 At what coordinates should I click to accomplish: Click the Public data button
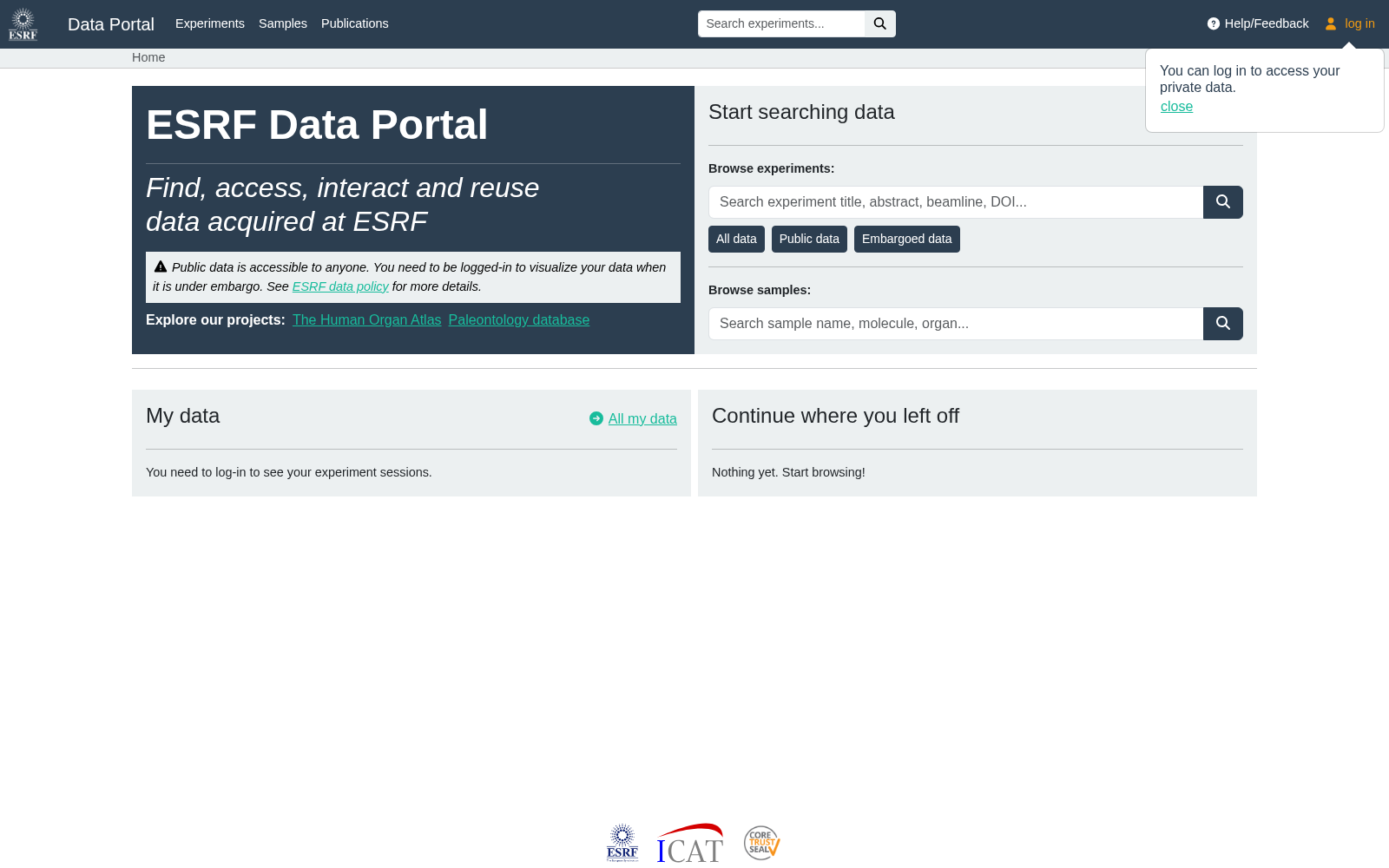(809, 240)
